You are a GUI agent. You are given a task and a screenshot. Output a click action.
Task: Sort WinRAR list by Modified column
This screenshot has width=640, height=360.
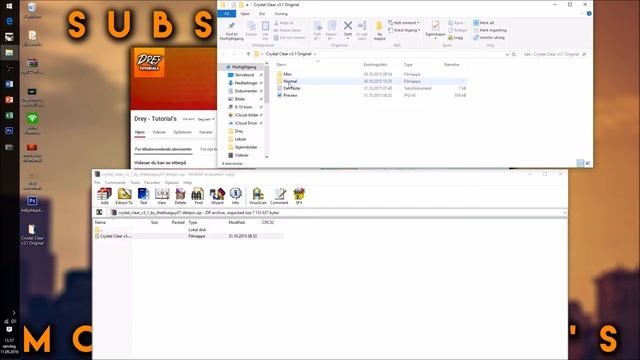(237, 222)
